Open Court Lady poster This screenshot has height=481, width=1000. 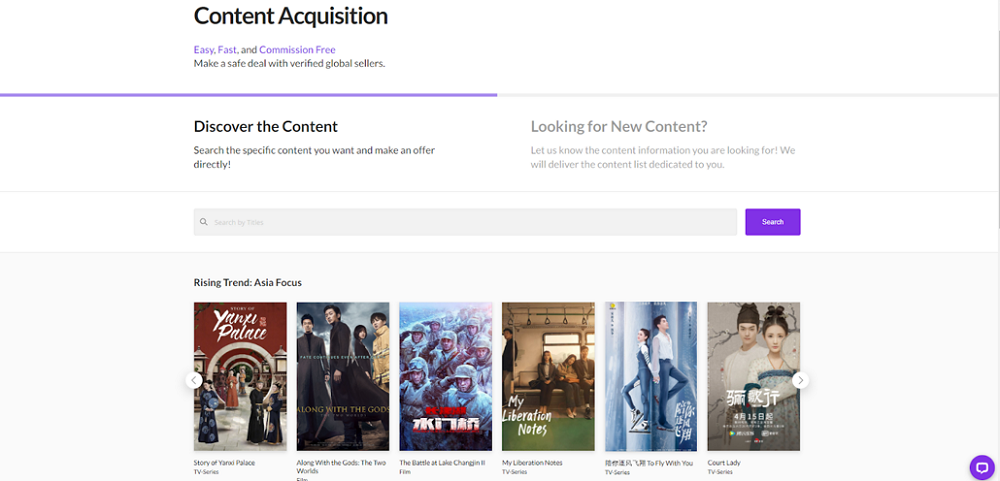pyautogui.click(x=754, y=376)
